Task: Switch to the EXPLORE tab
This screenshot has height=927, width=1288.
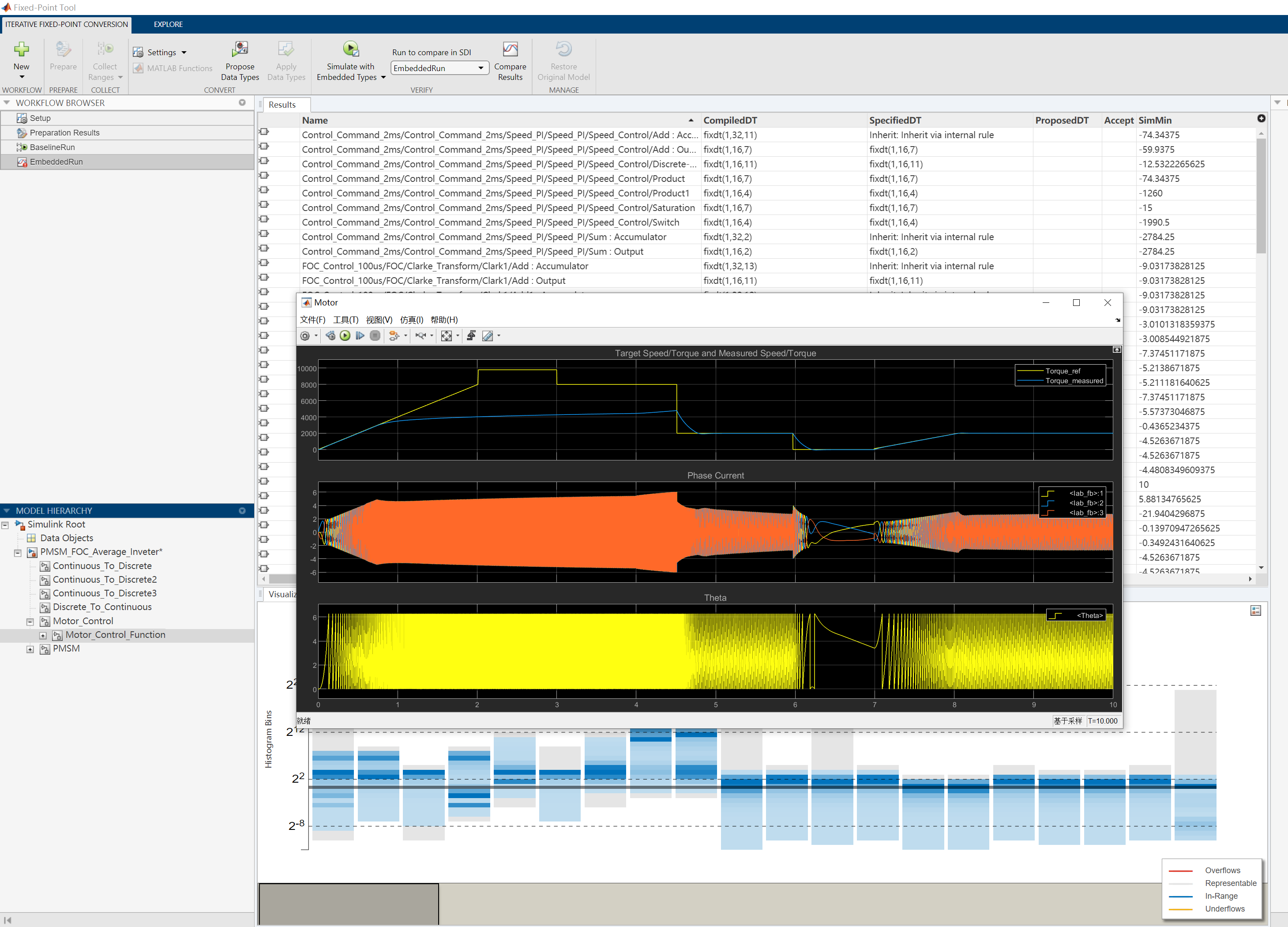Action: (x=168, y=24)
